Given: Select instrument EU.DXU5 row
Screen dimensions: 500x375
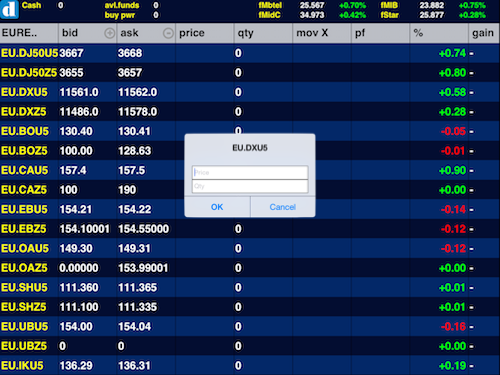Looking at the screenshot, I should point(250,92).
